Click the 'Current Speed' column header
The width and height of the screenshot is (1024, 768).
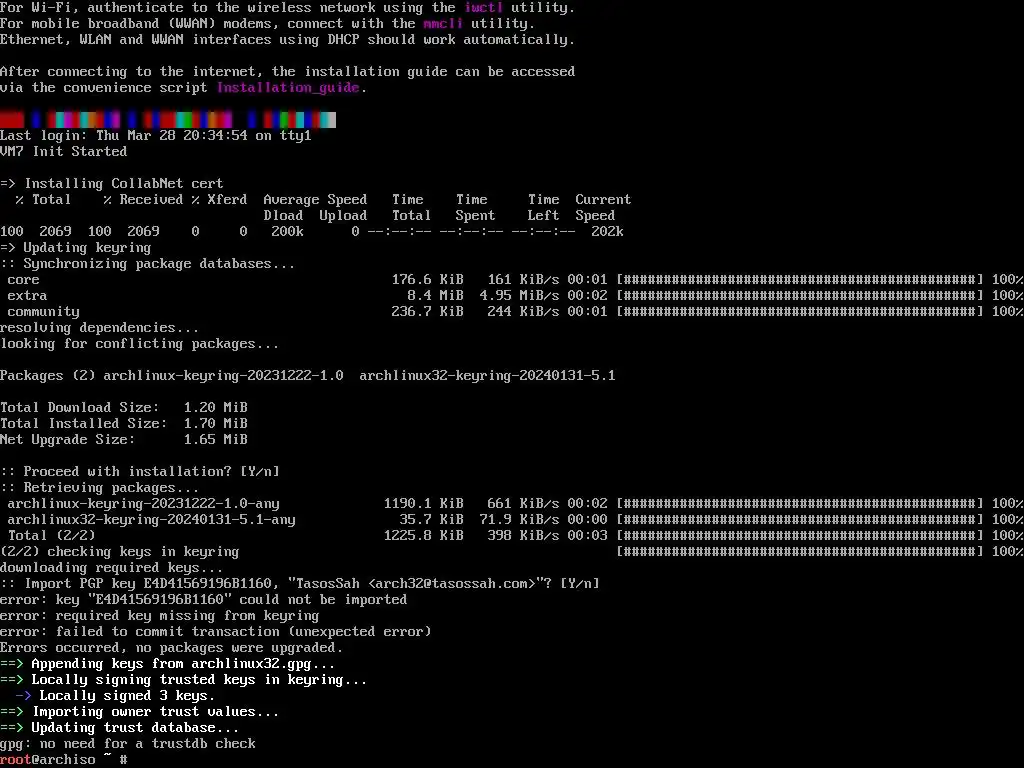point(603,208)
